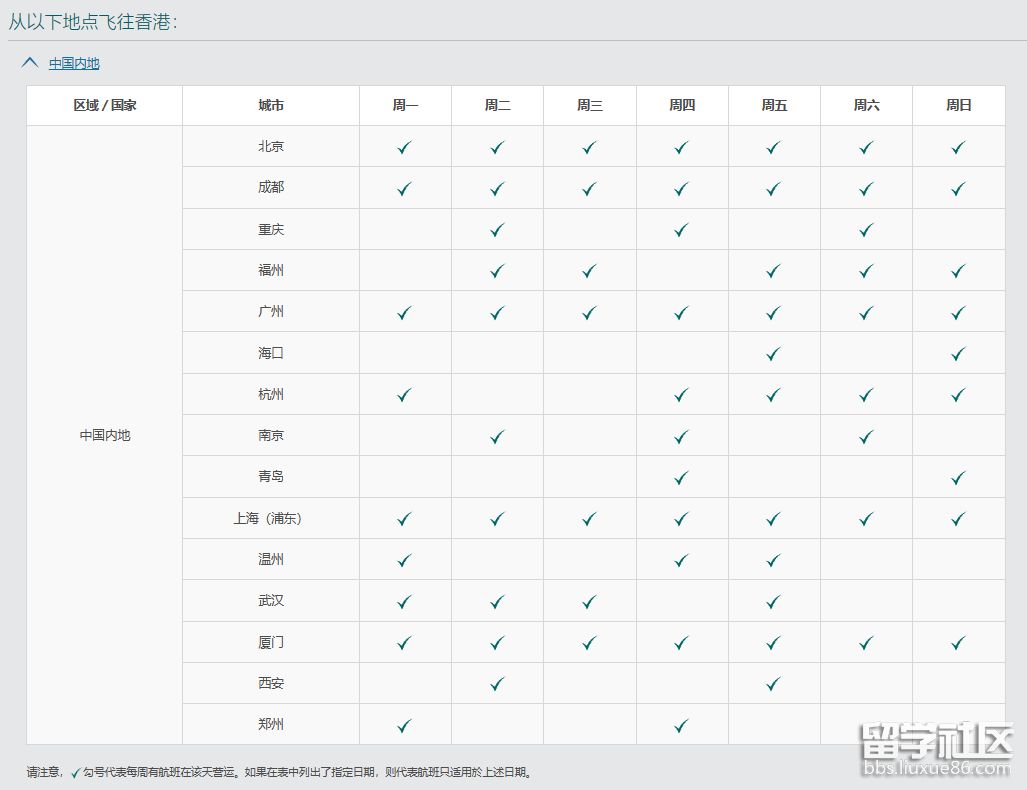
Task: Select the 青岛 city row label
Action: point(271,476)
